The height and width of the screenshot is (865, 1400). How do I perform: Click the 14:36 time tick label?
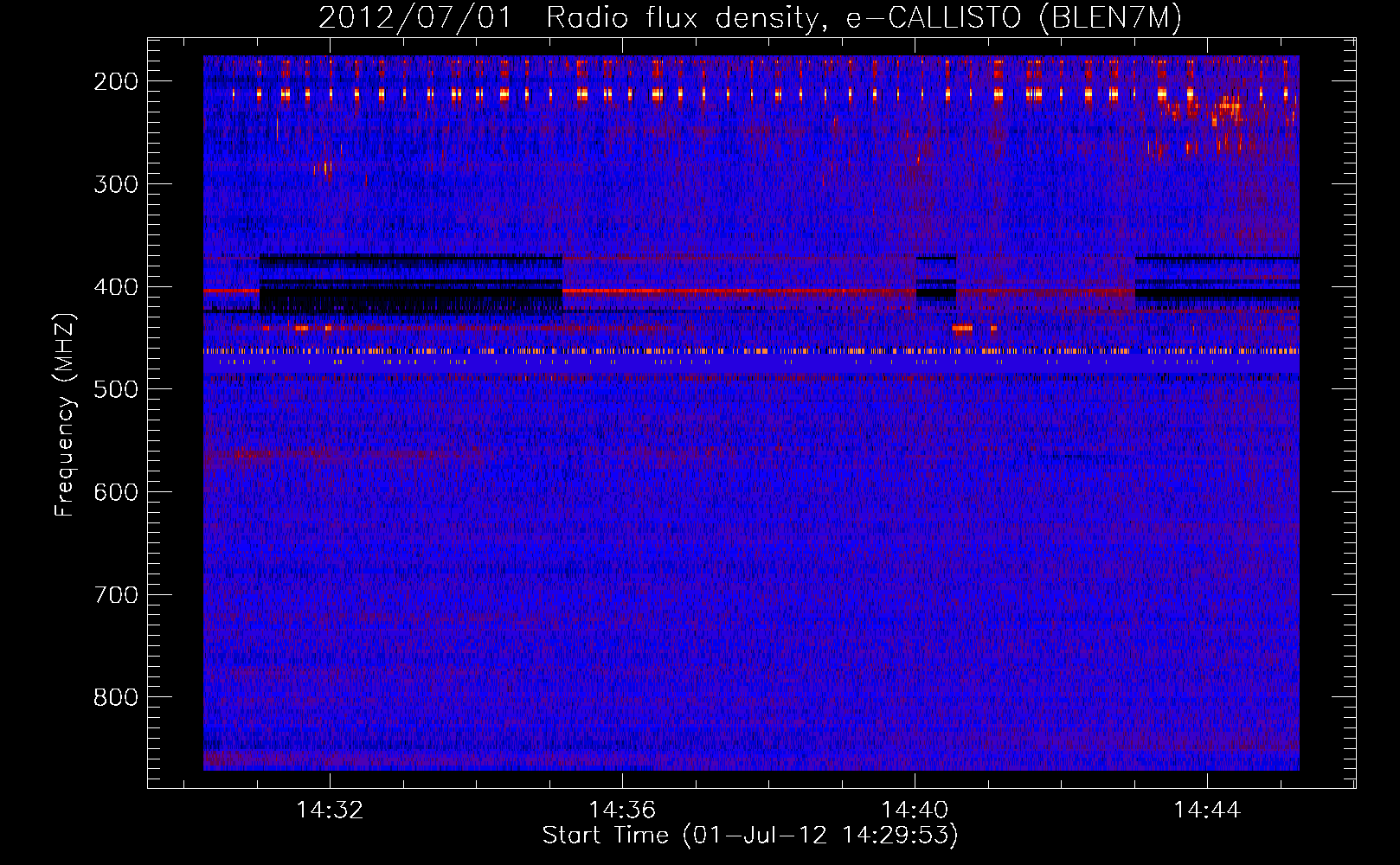(622, 811)
